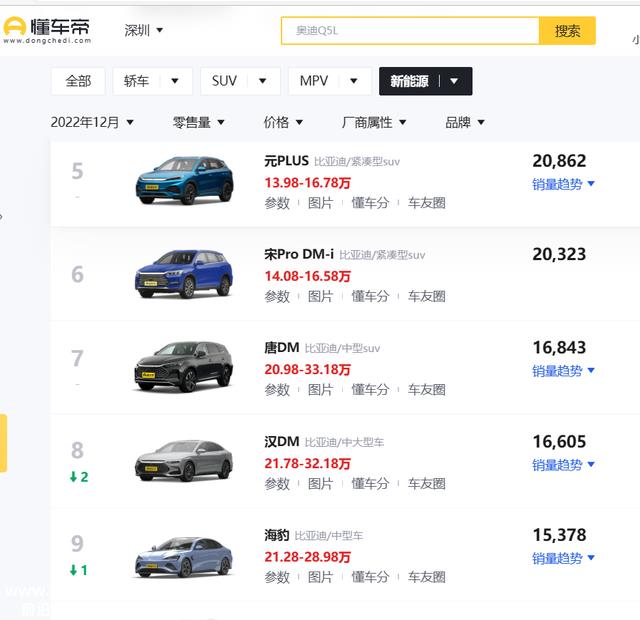Open 车友圈 for 唐DM
This screenshot has height=620, width=640.
click(x=427, y=390)
